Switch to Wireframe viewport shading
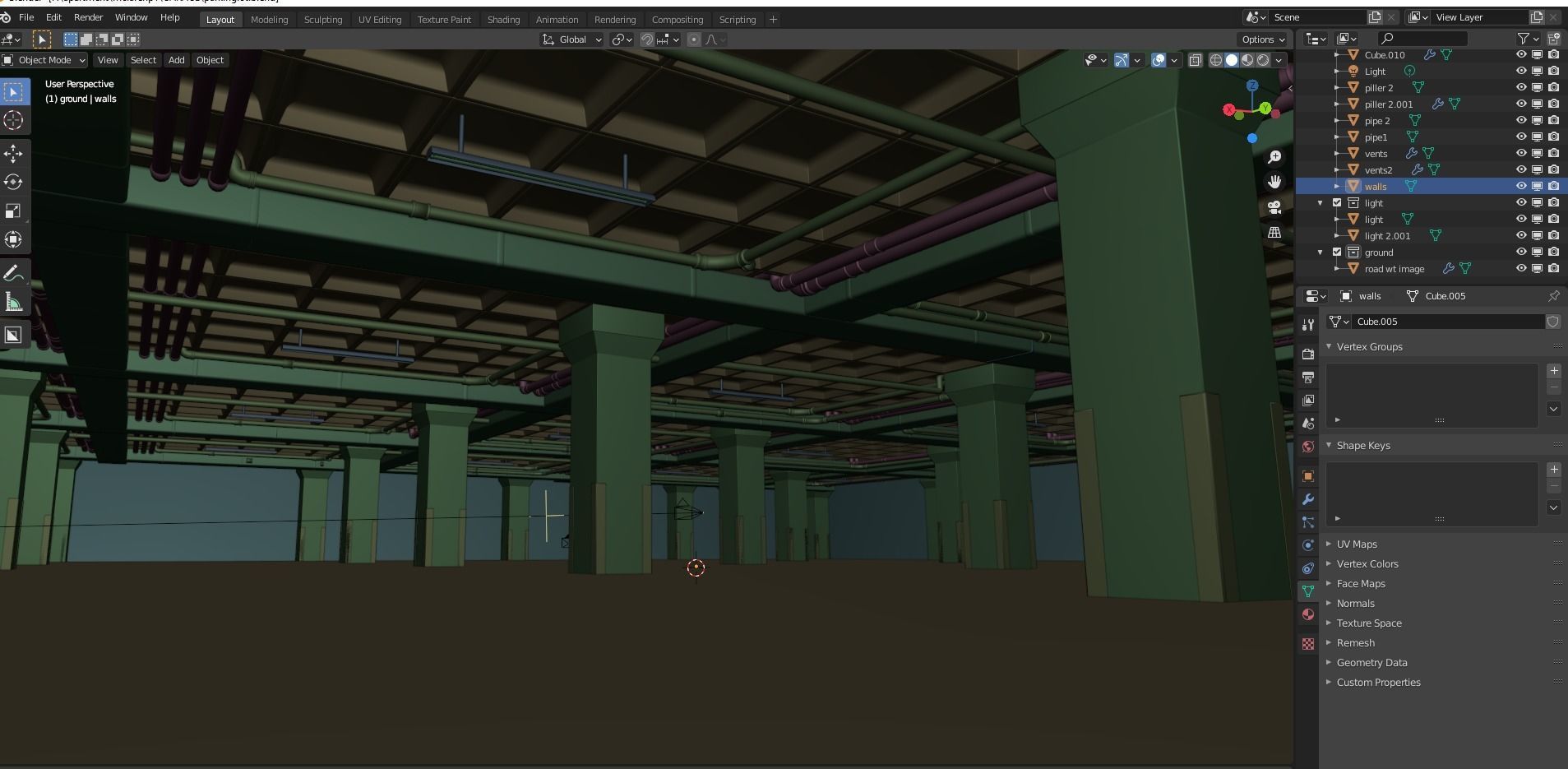This screenshot has height=769, width=1568. 1215,60
